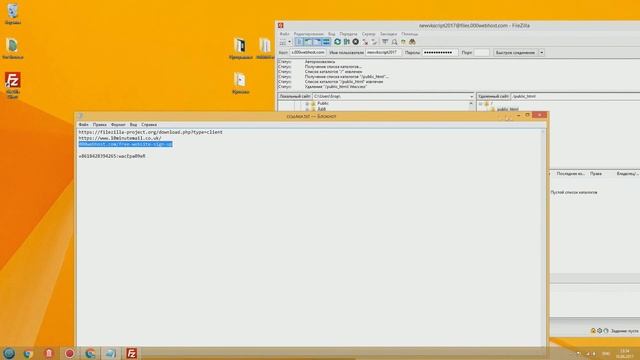Expand the Public folder in local tree
Viewport: 640px width, 360px height.
tap(307, 104)
